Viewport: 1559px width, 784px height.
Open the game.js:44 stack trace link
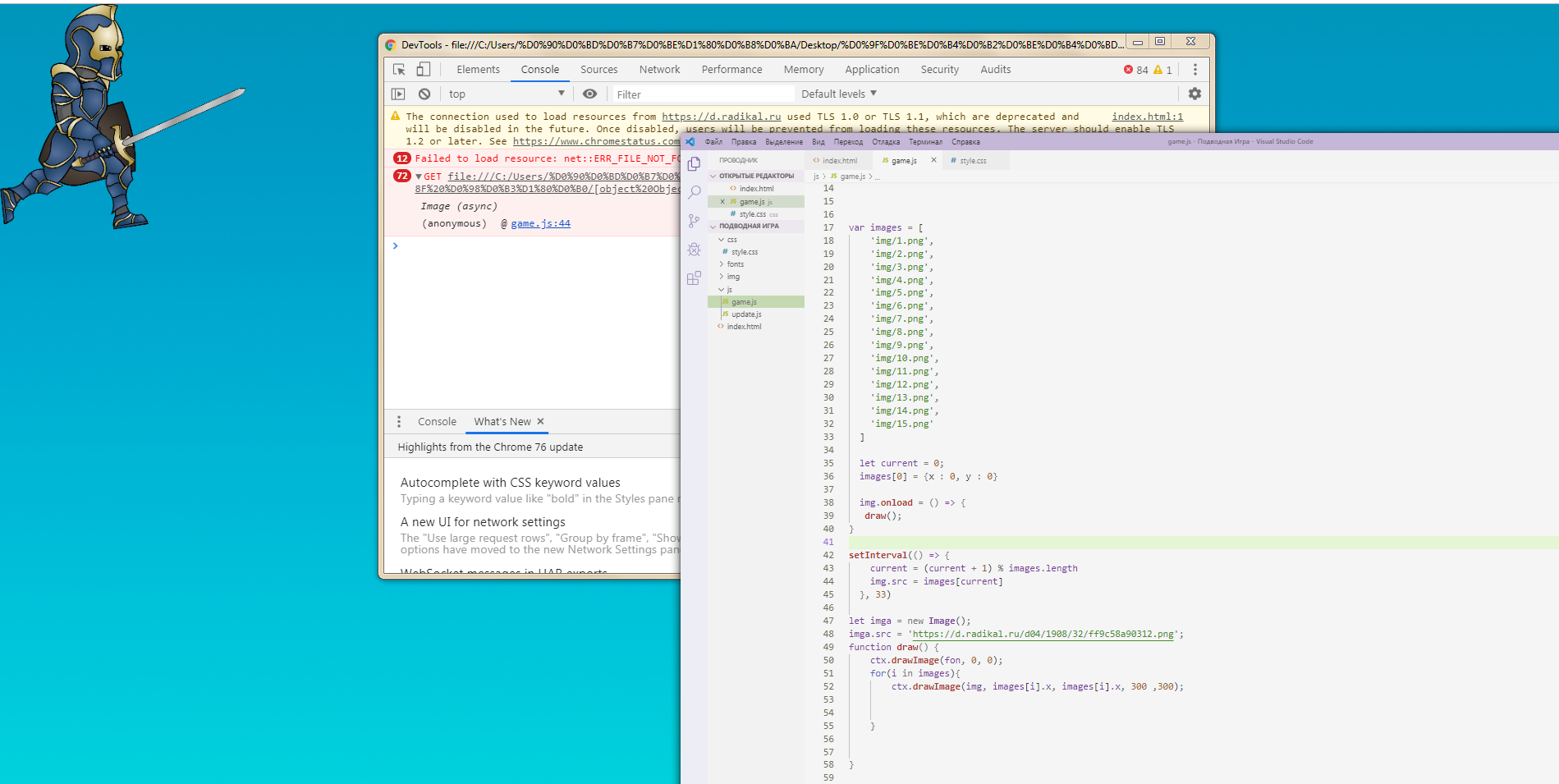(540, 223)
